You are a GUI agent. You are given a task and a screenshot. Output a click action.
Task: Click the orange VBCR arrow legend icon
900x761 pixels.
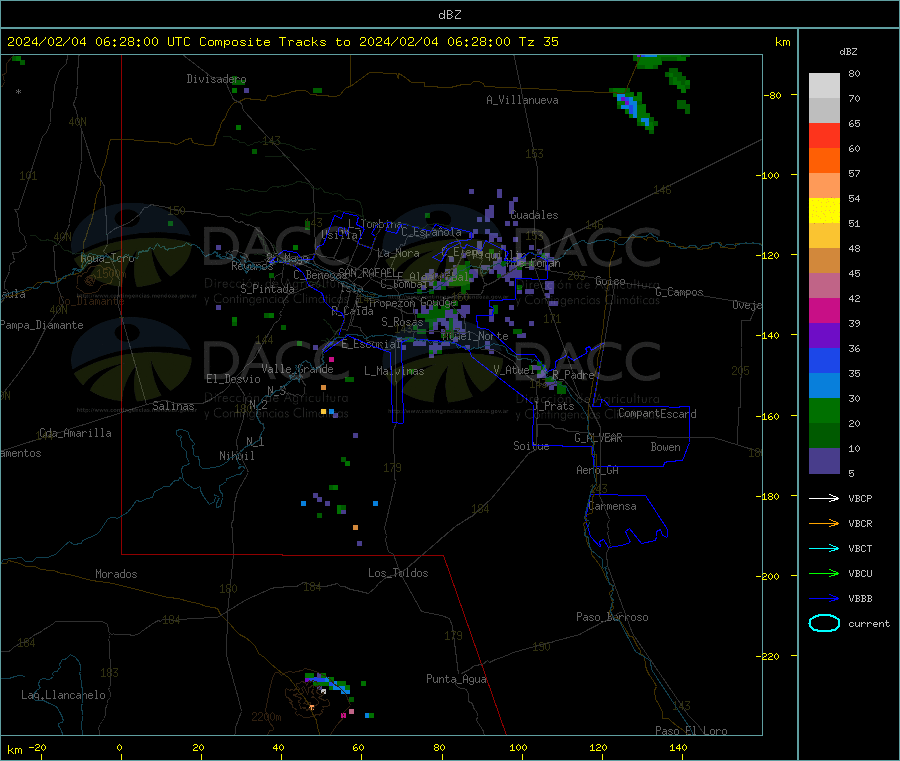824,523
